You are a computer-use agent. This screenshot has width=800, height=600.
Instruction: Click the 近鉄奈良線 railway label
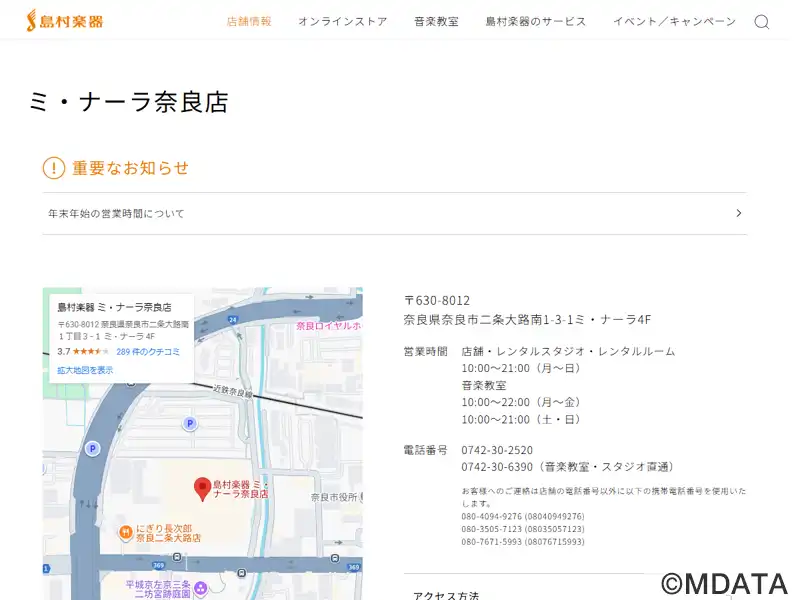click(233, 391)
